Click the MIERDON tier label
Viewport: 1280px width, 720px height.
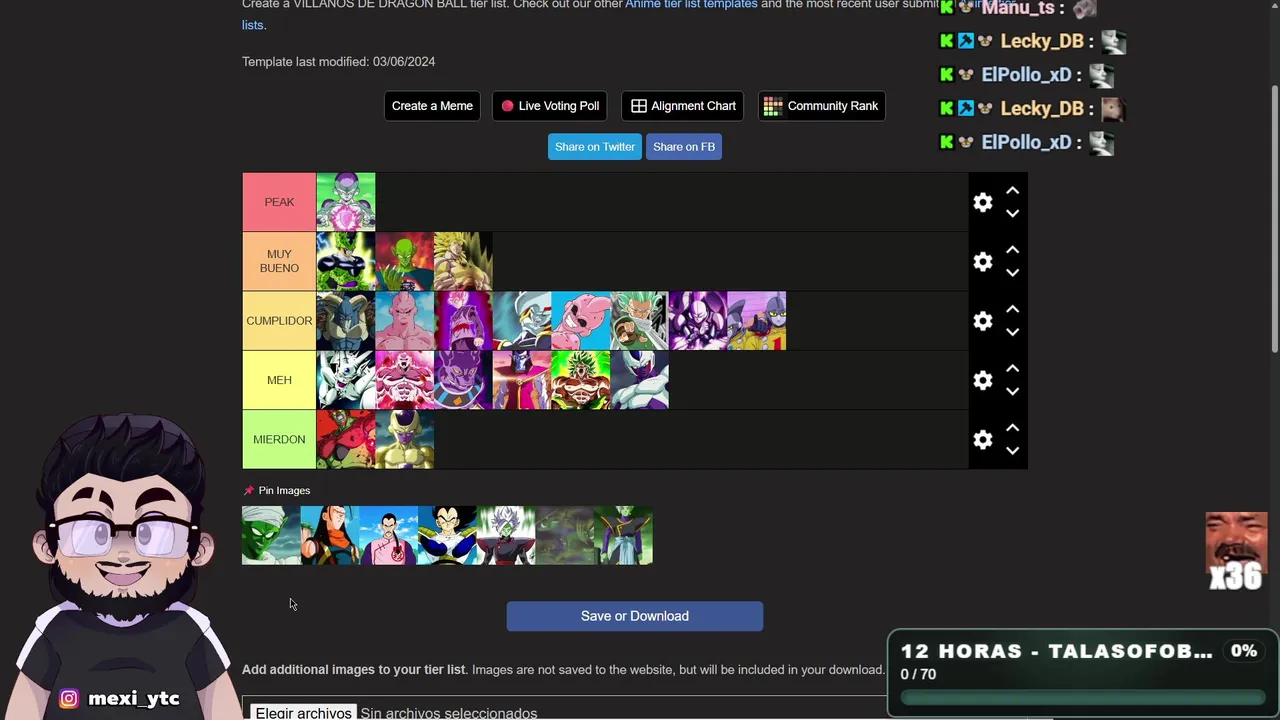(x=279, y=440)
